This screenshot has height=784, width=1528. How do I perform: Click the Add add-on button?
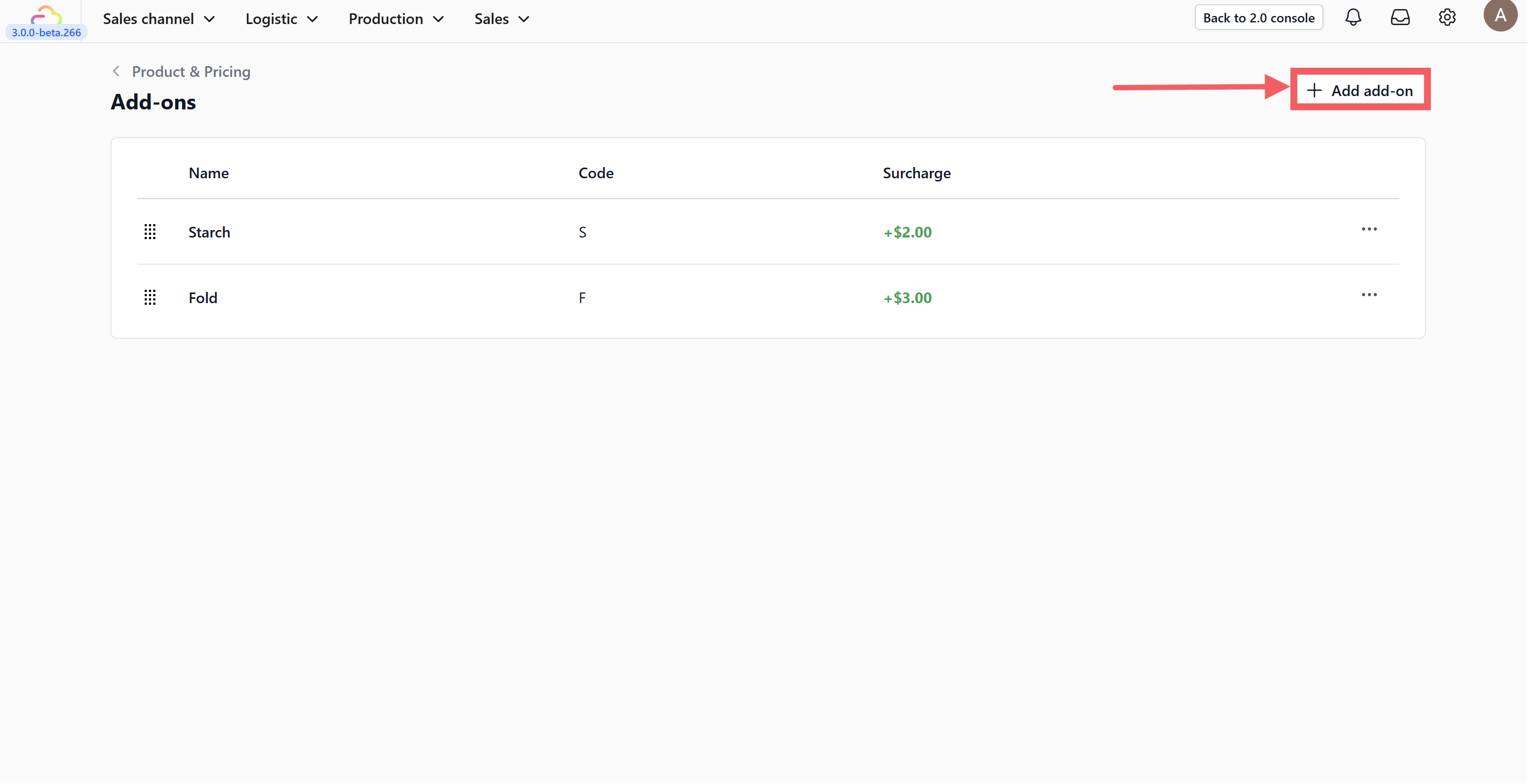coord(1360,90)
